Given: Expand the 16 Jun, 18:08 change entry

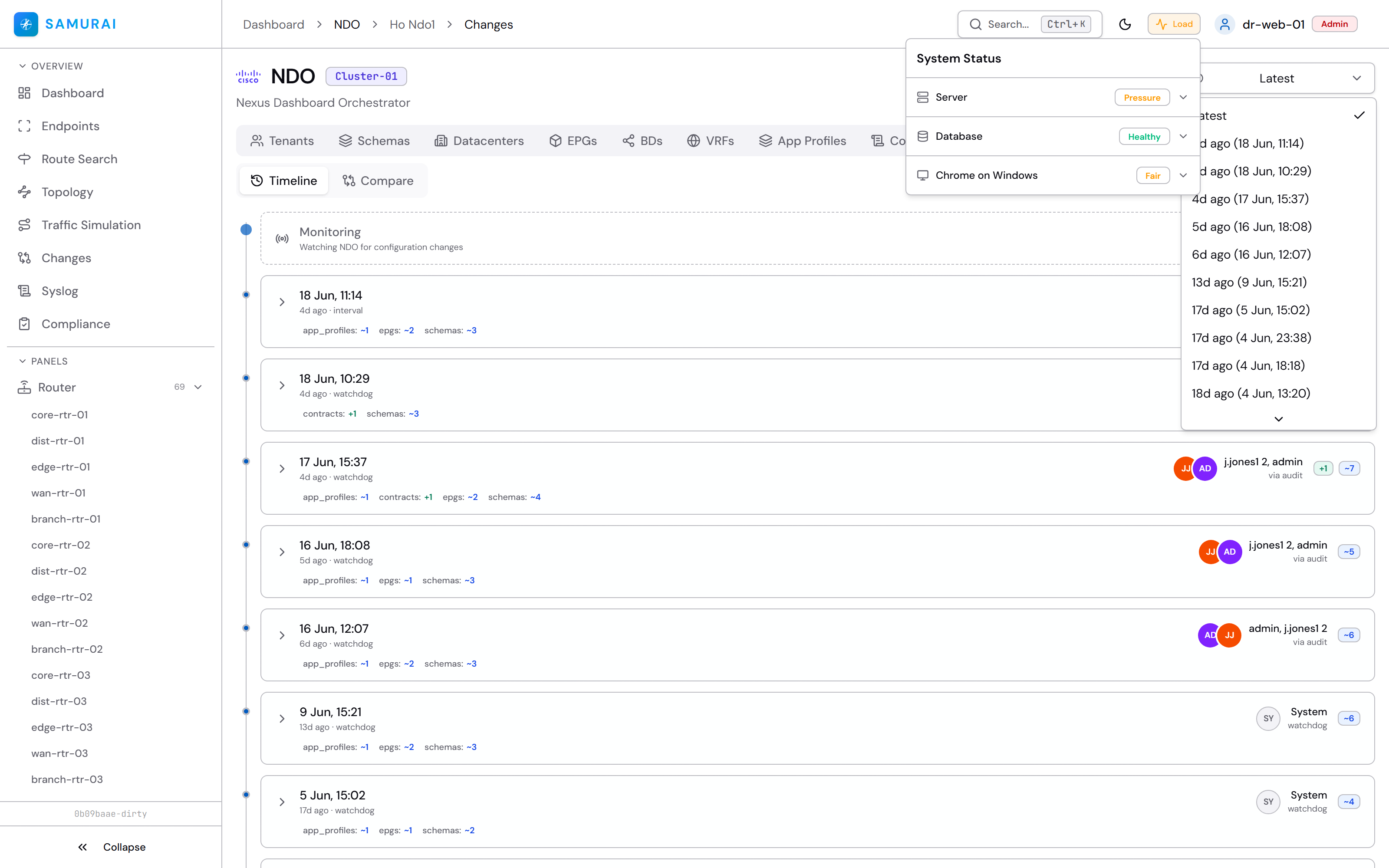Looking at the screenshot, I should (282, 552).
